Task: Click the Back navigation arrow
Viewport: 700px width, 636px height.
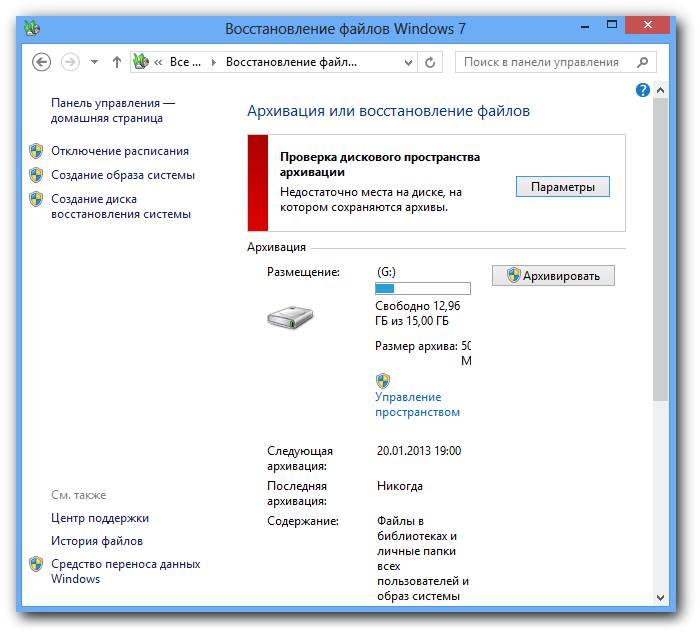Action: (x=42, y=62)
